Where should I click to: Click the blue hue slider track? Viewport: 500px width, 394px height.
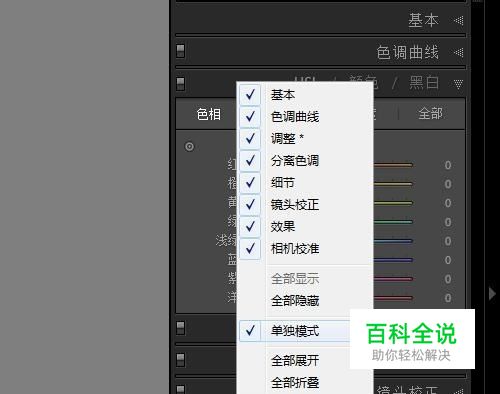point(393,260)
